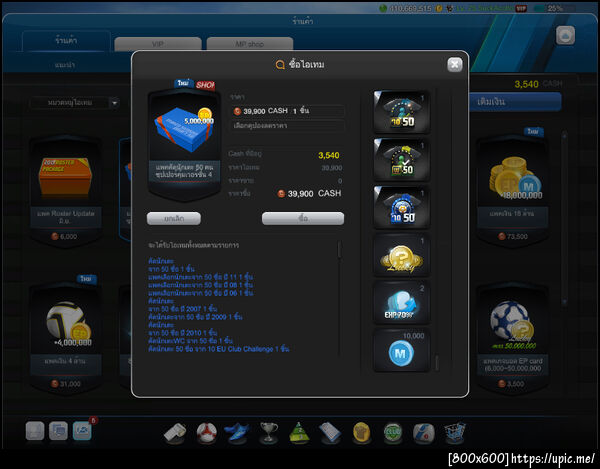600x469 pixels.
Task: Select the gold Lucky question coin reward
Action: (401, 255)
